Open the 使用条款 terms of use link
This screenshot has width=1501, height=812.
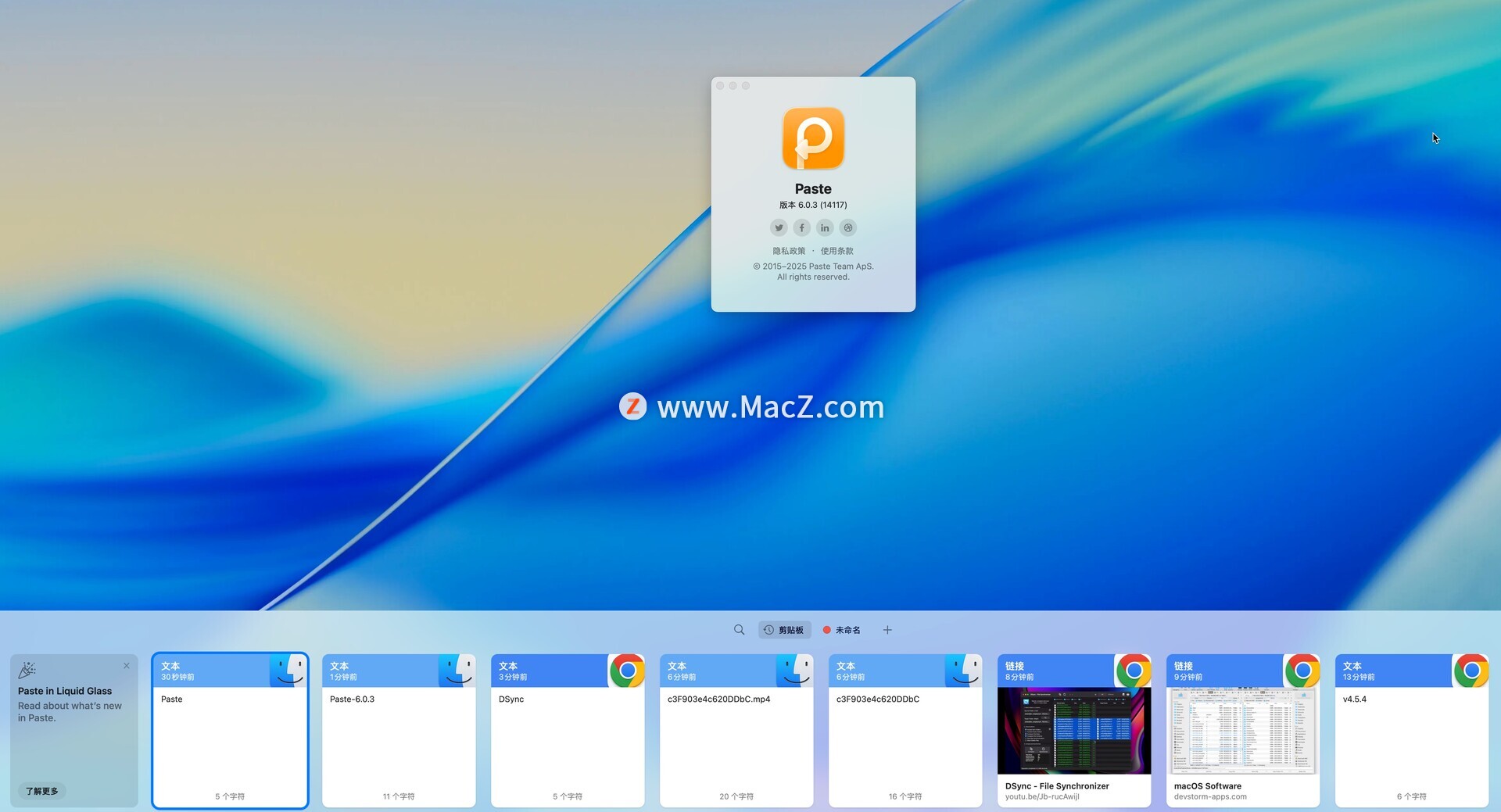tap(836, 251)
